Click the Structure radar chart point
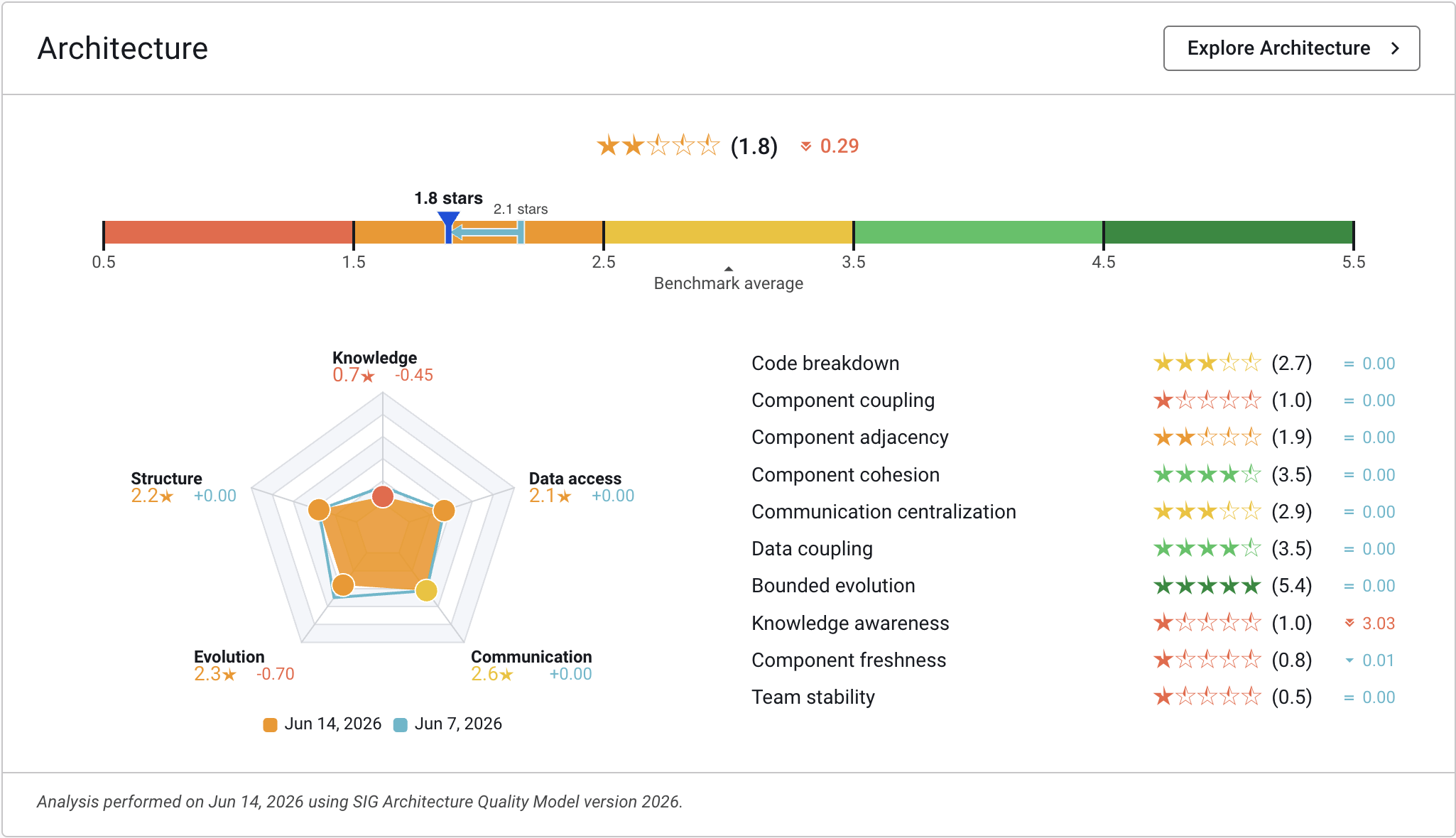The width and height of the screenshot is (1456, 838). 319,509
